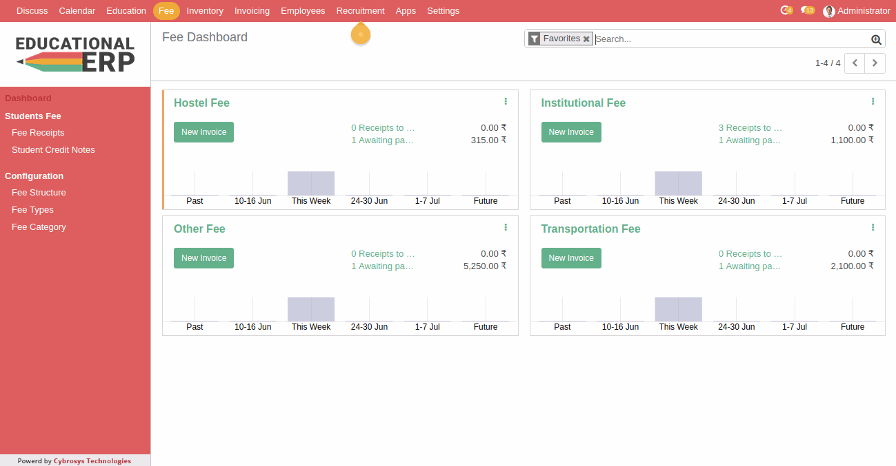Open Transportation Fee card options menu
The image size is (896, 466).
[873, 227]
